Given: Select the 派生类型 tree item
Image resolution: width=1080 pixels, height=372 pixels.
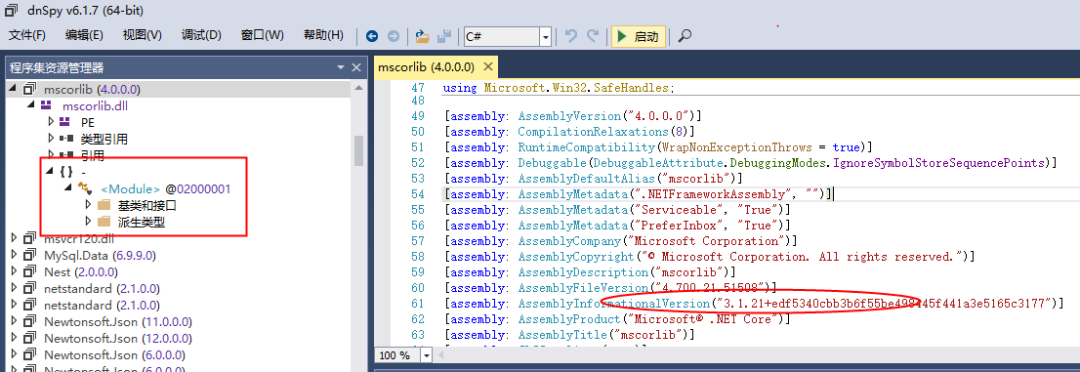Looking at the screenshot, I should [x=141, y=222].
